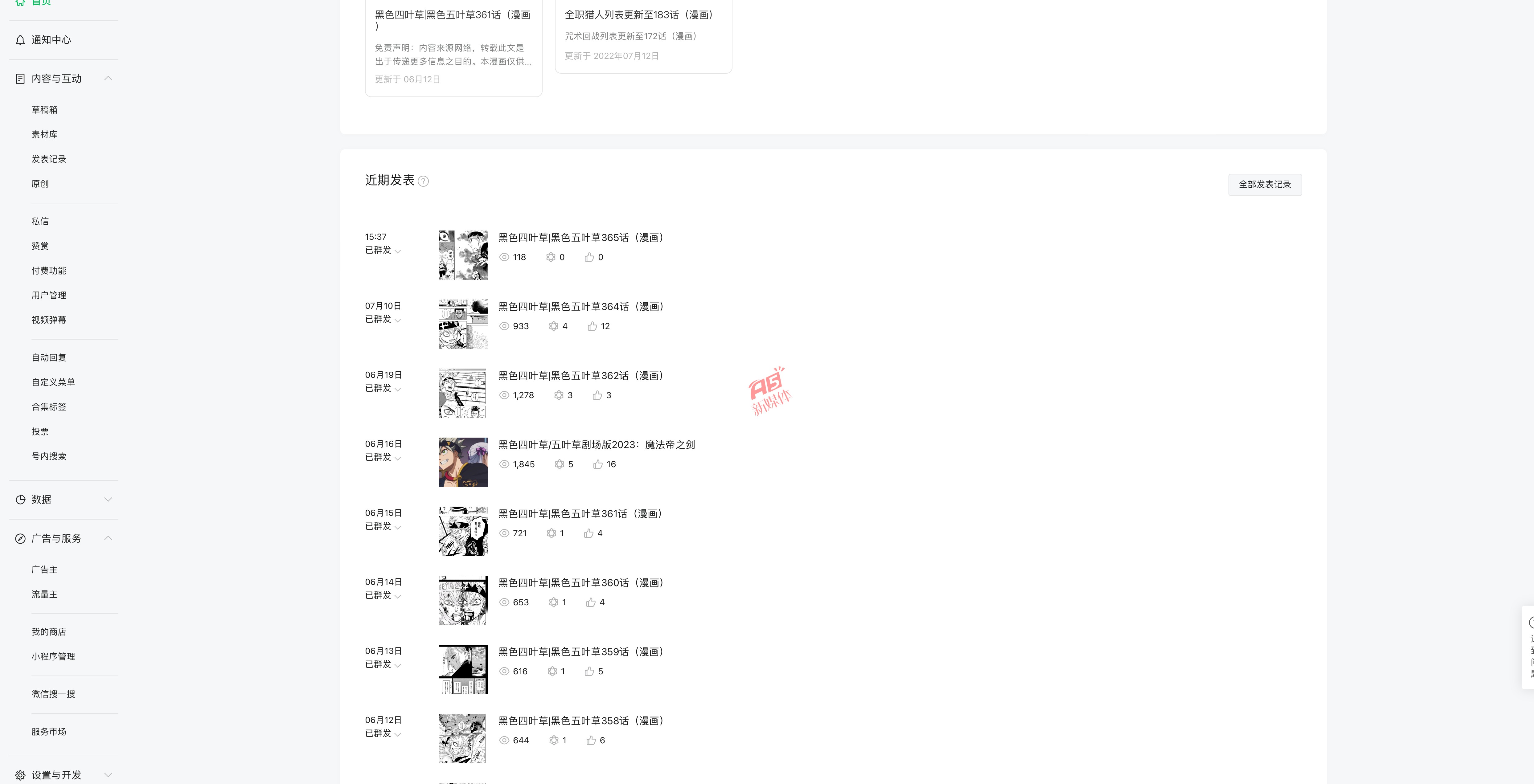Click the bell icon for 通知中心
Viewport: 1534px width, 784px height.
(x=20, y=40)
